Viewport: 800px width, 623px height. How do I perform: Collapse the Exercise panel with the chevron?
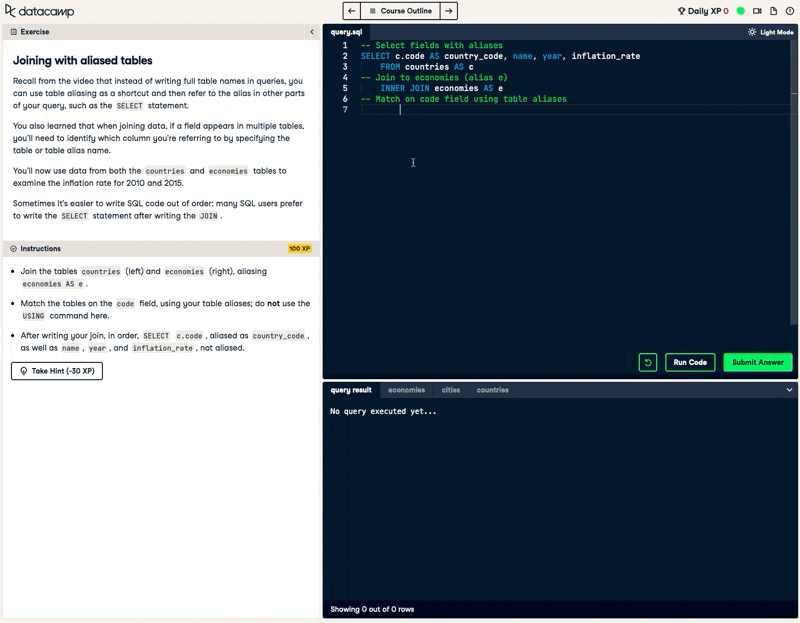[311, 31]
